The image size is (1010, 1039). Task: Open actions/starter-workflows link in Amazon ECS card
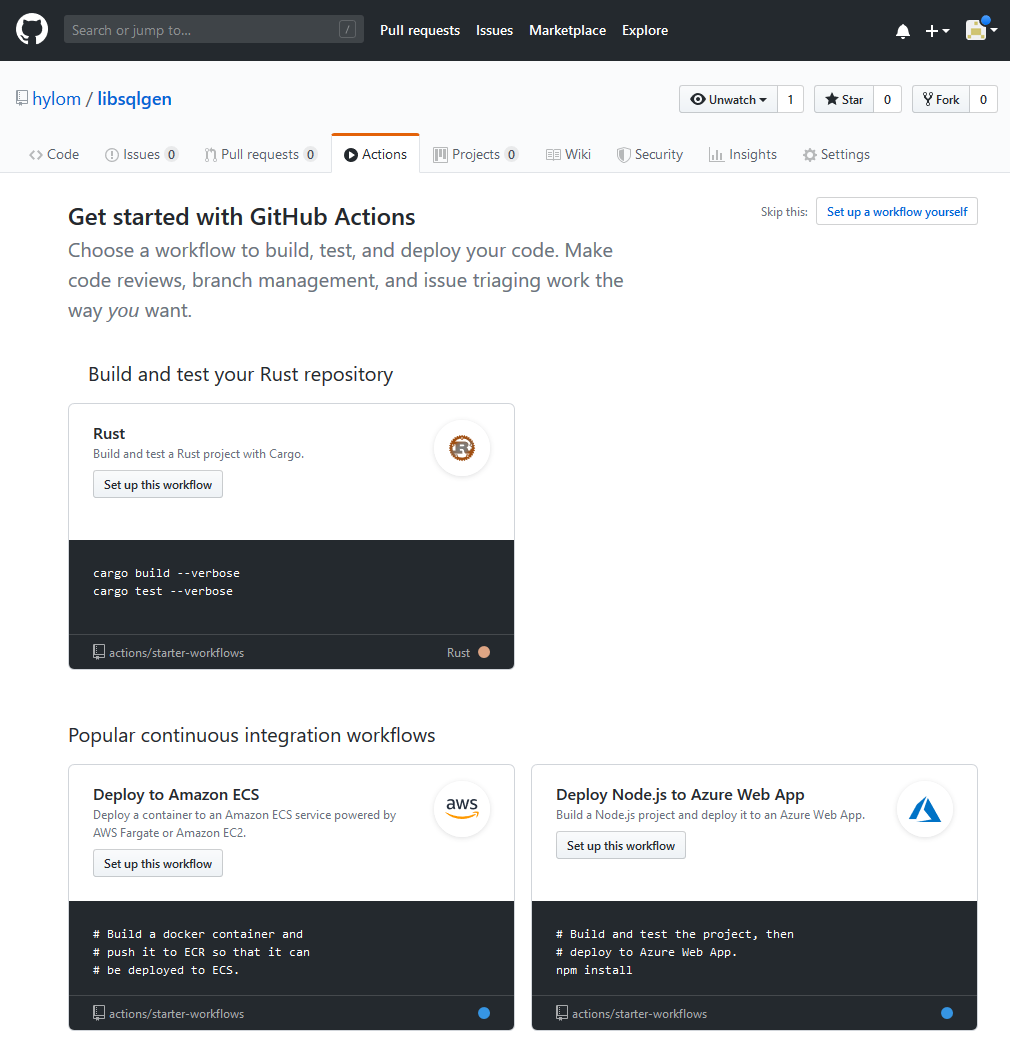pos(176,1013)
